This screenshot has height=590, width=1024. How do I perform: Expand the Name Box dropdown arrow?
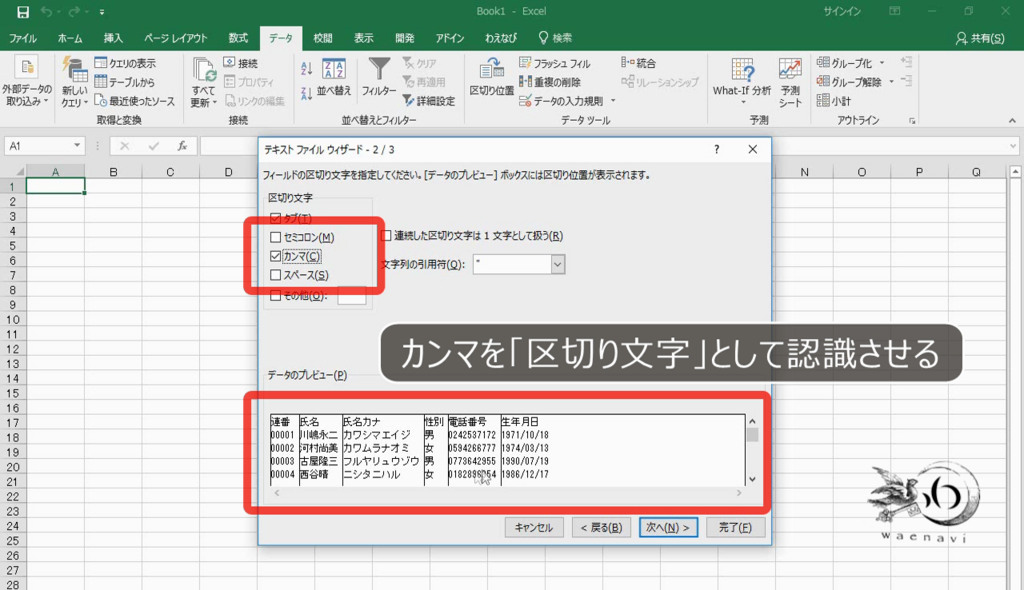(x=77, y=146)
